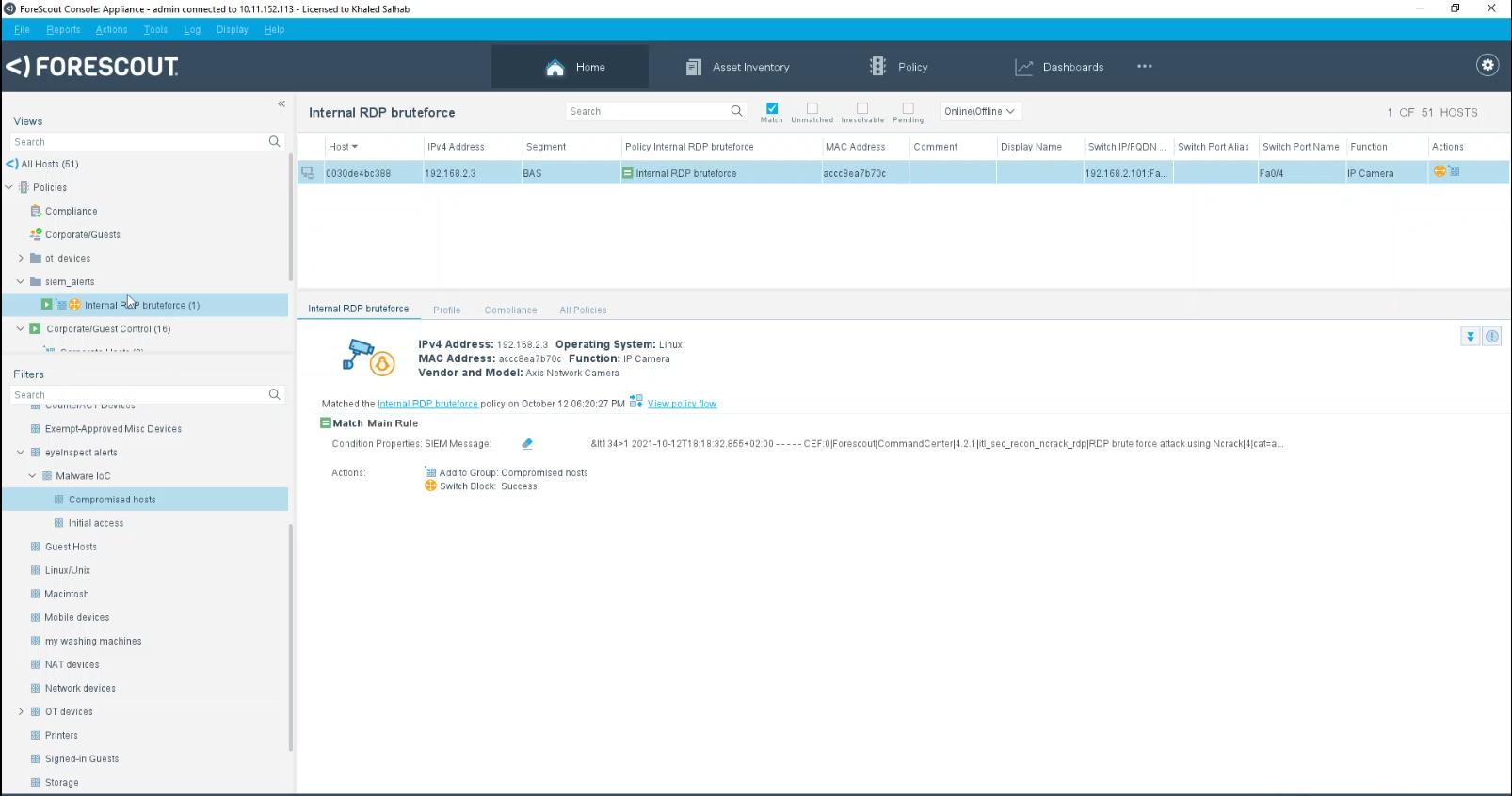Open the settings gear icon
This screenshot has width=1512, height=796.
(1488, 65)
